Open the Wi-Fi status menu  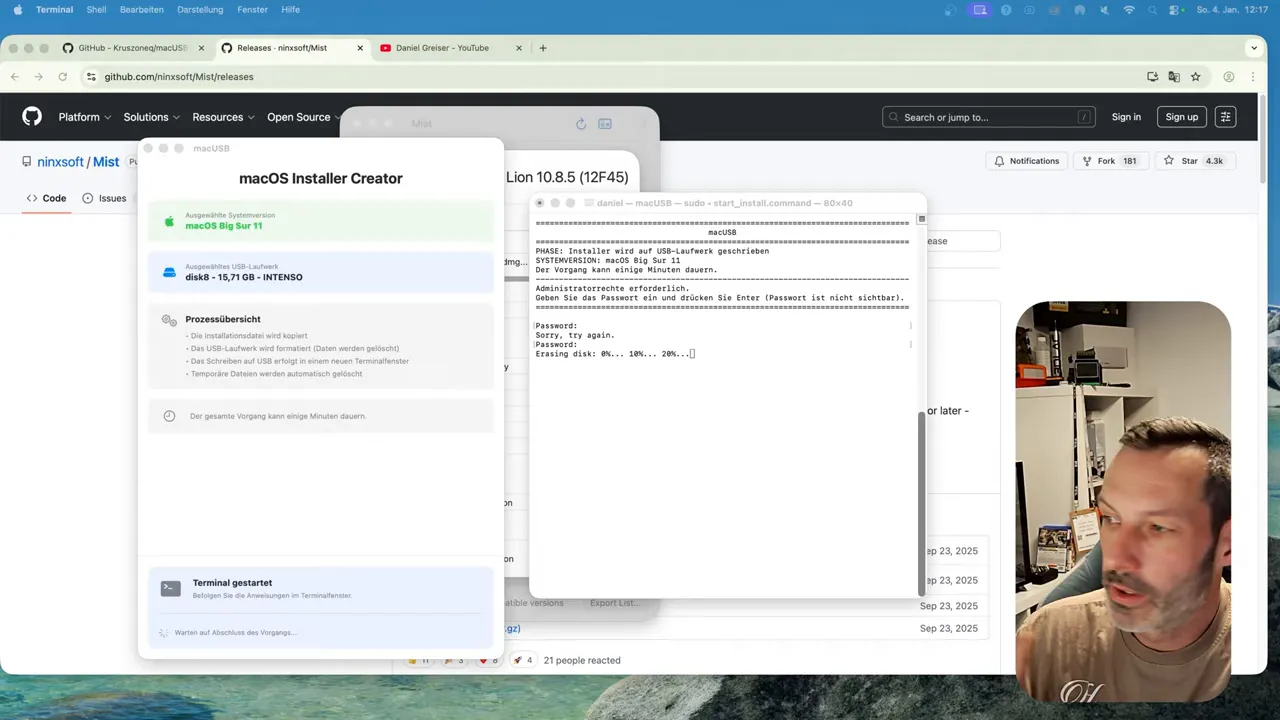[x=1129, y=10]
